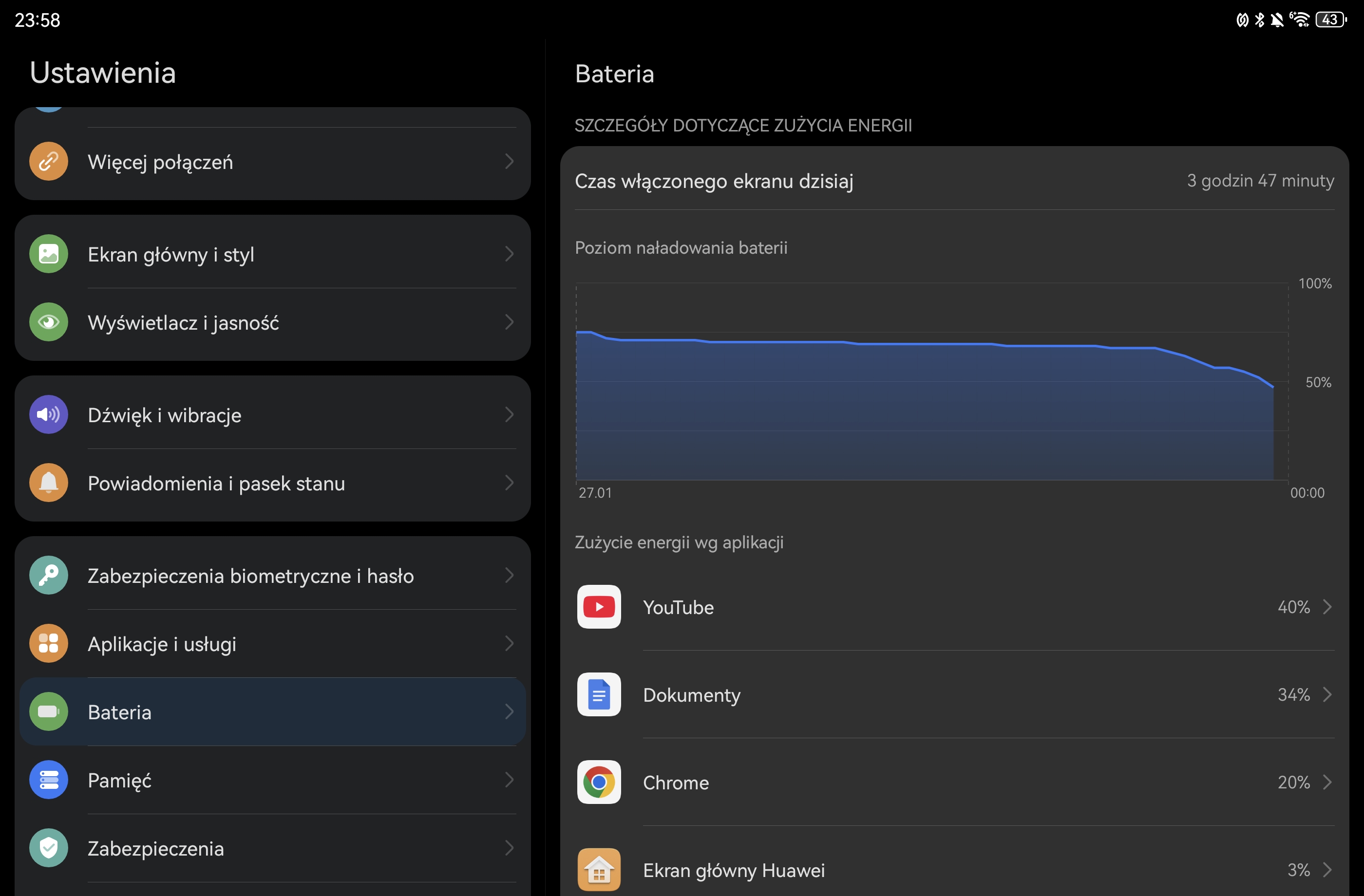Tap the Ekran główny Huawei house icon
Image resolution: width=1364 pixels, height=896 pixels.
598,869
